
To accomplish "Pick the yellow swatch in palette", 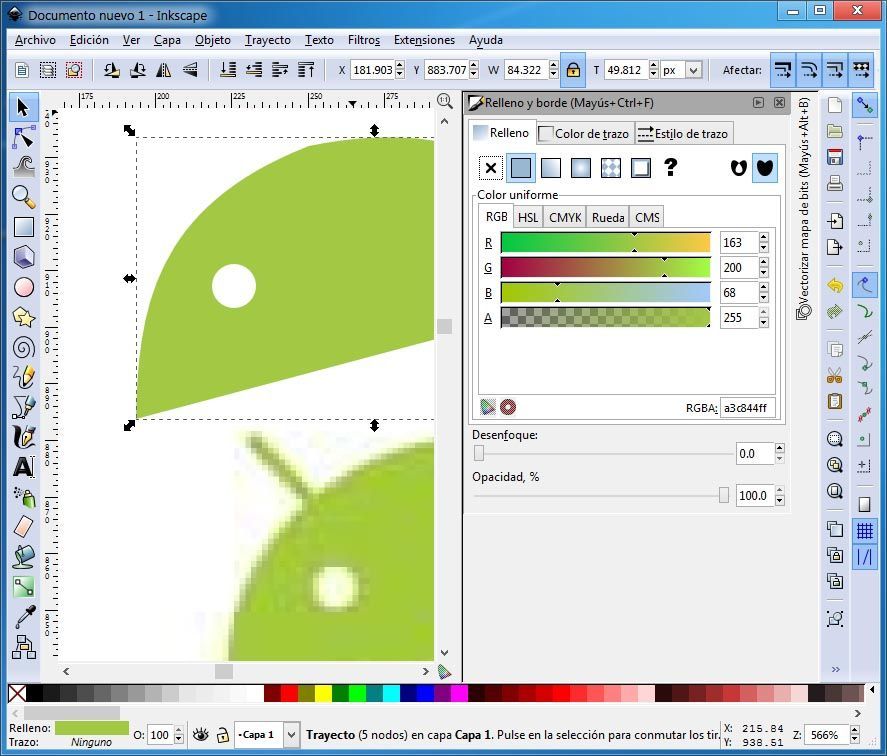I will pos(323,693).
